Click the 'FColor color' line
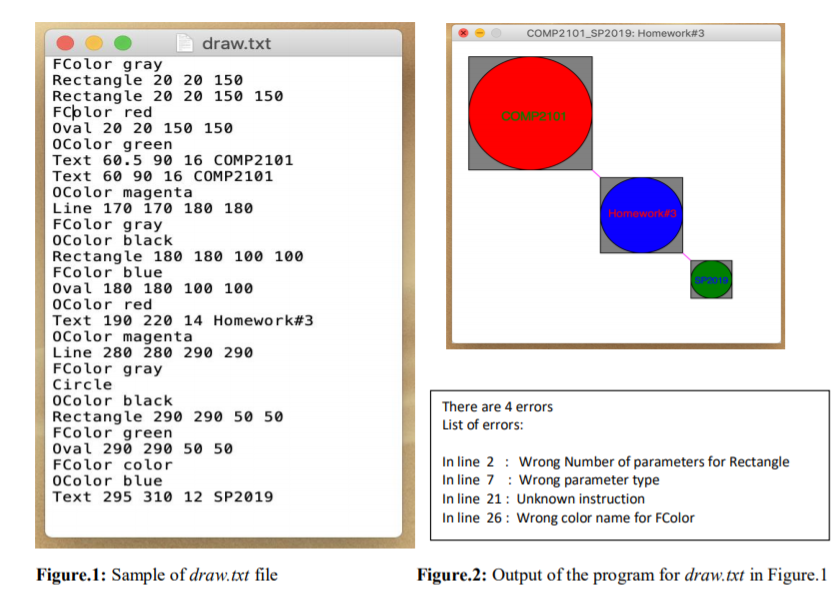The width and height of the screenshot is (833, 594). (x=112, y=465)
